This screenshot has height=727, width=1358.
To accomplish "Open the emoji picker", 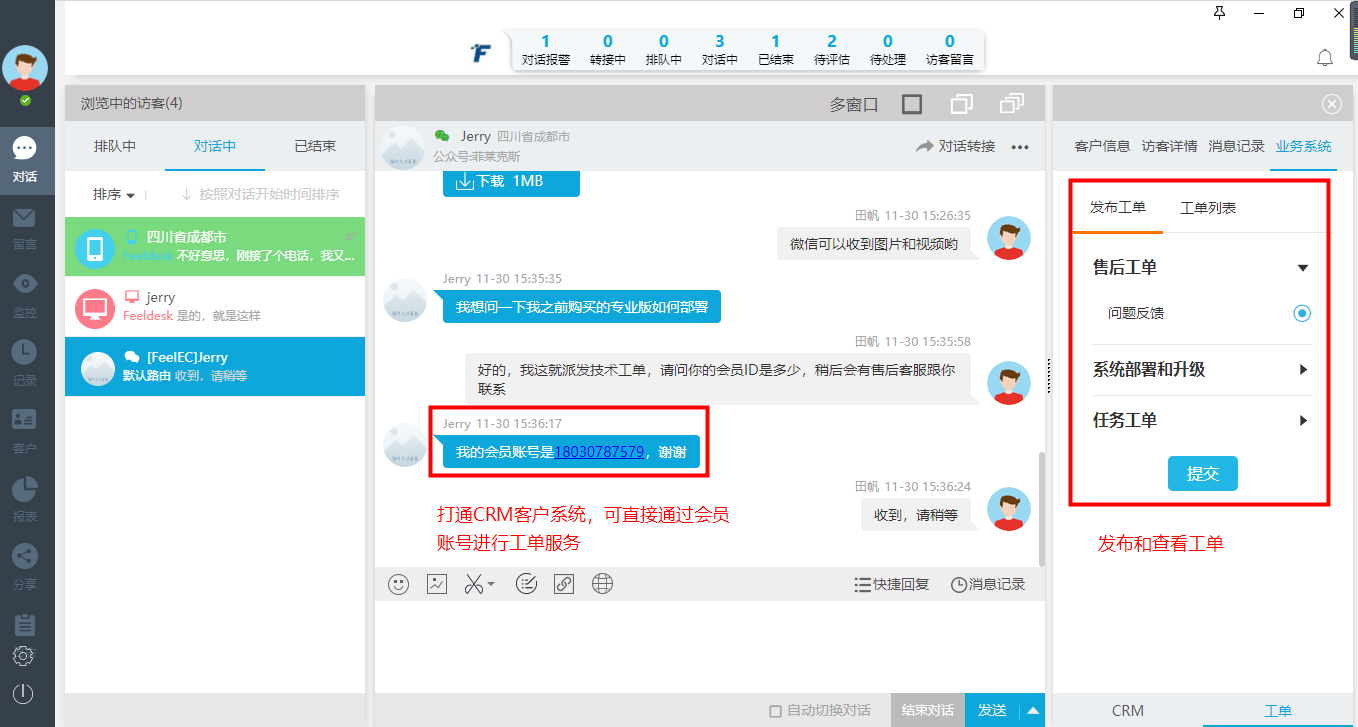I will pos(399,585).
